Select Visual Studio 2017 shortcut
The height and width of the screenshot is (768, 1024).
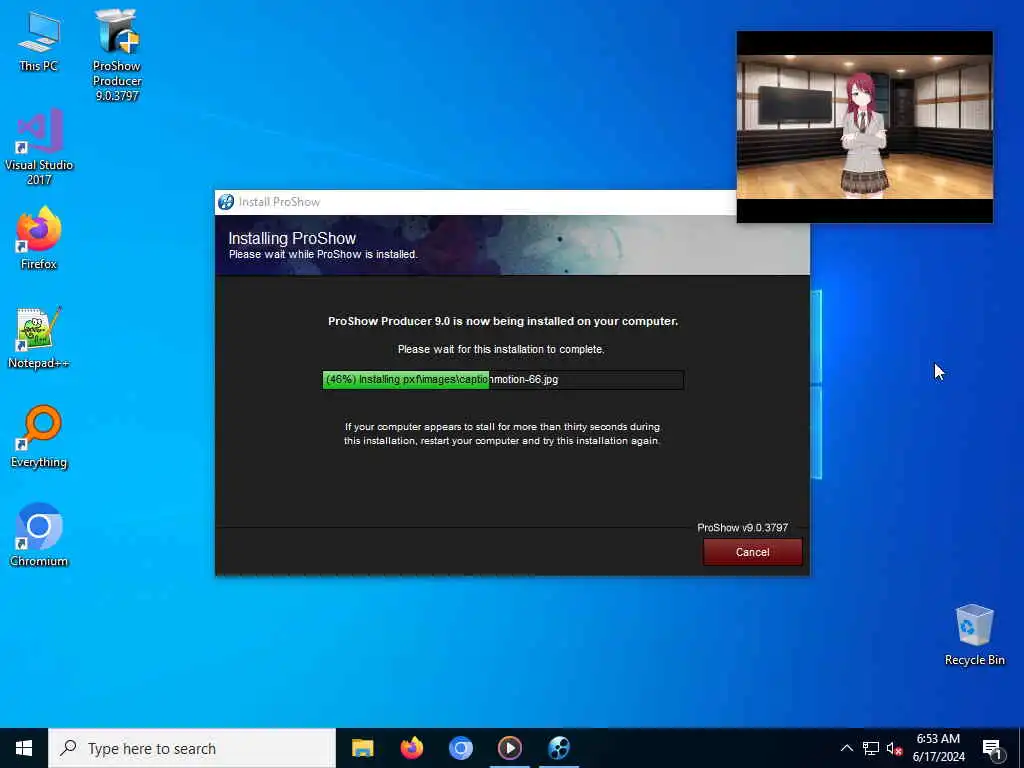click(39, 148)
